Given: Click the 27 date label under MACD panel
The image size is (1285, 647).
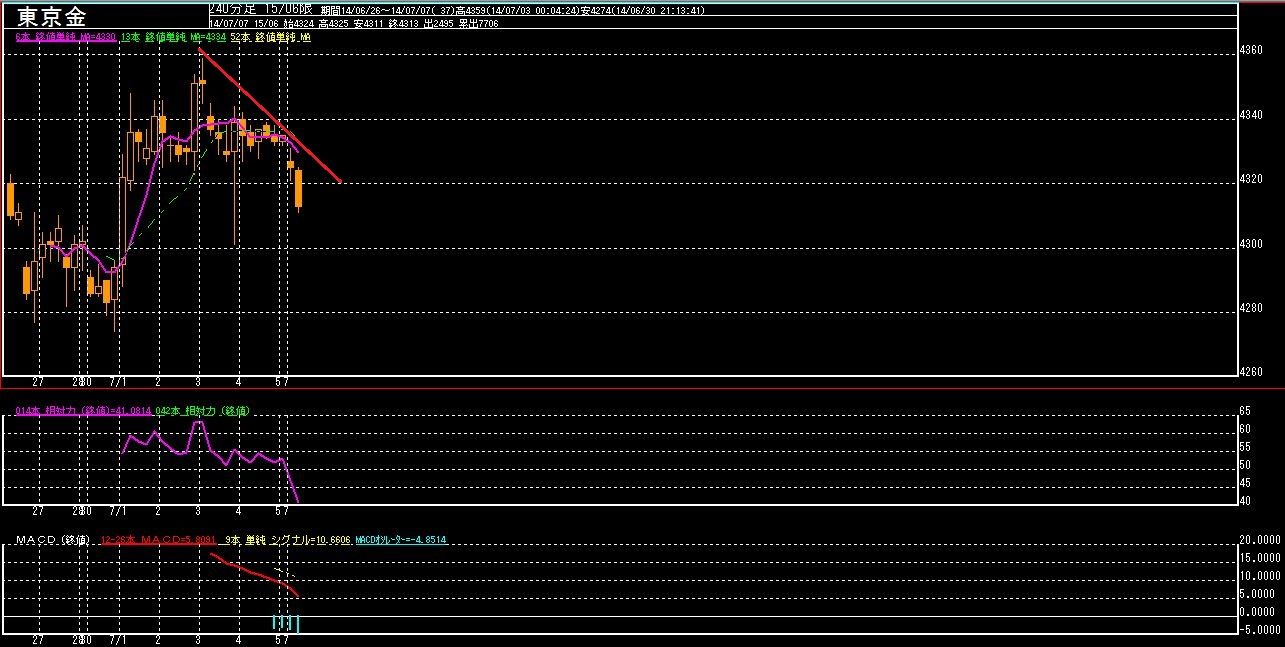Looking at the screenshot, I should pyautogui.click(x=38, y=640).
